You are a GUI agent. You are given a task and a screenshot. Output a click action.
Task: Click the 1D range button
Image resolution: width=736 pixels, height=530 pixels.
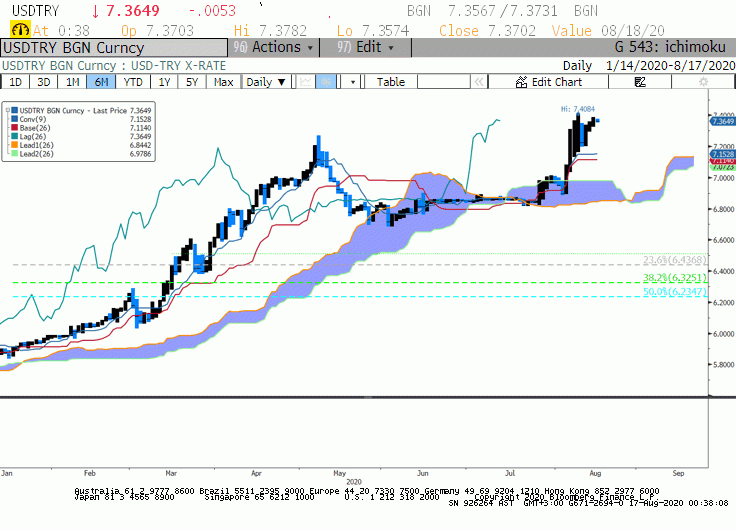15,82
